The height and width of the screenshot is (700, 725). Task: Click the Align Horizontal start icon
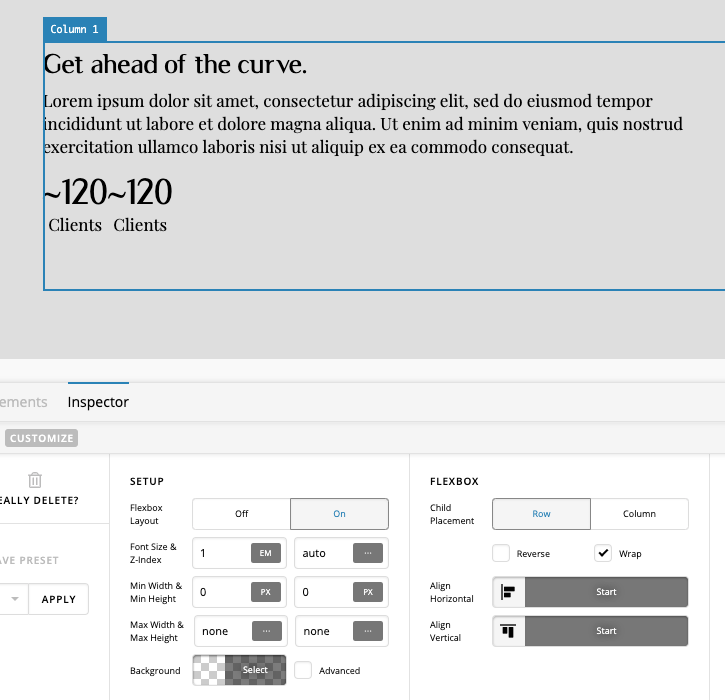(508, 592)
